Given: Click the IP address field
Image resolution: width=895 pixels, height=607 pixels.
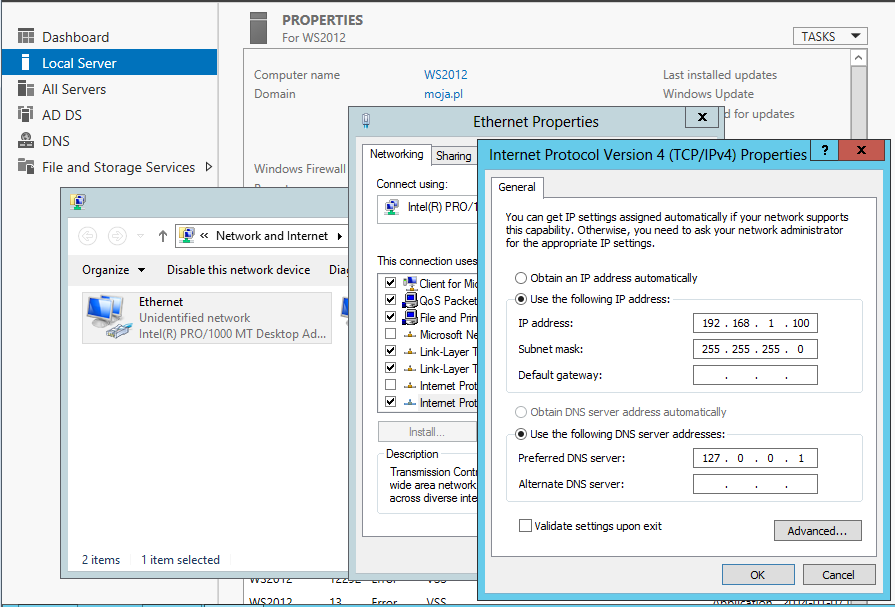Looking at the screenshot, I should pos(755,323).
